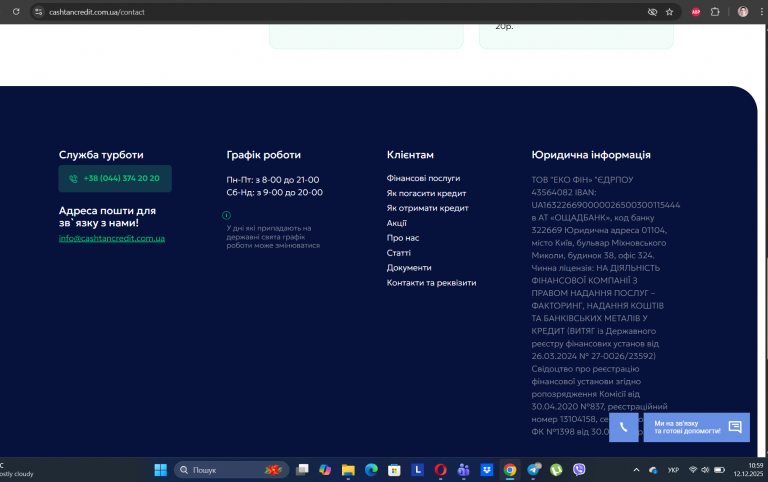This screenshot has width=768, height=482.
Task: Reload the page with the refresh icon
Action: 16,12
